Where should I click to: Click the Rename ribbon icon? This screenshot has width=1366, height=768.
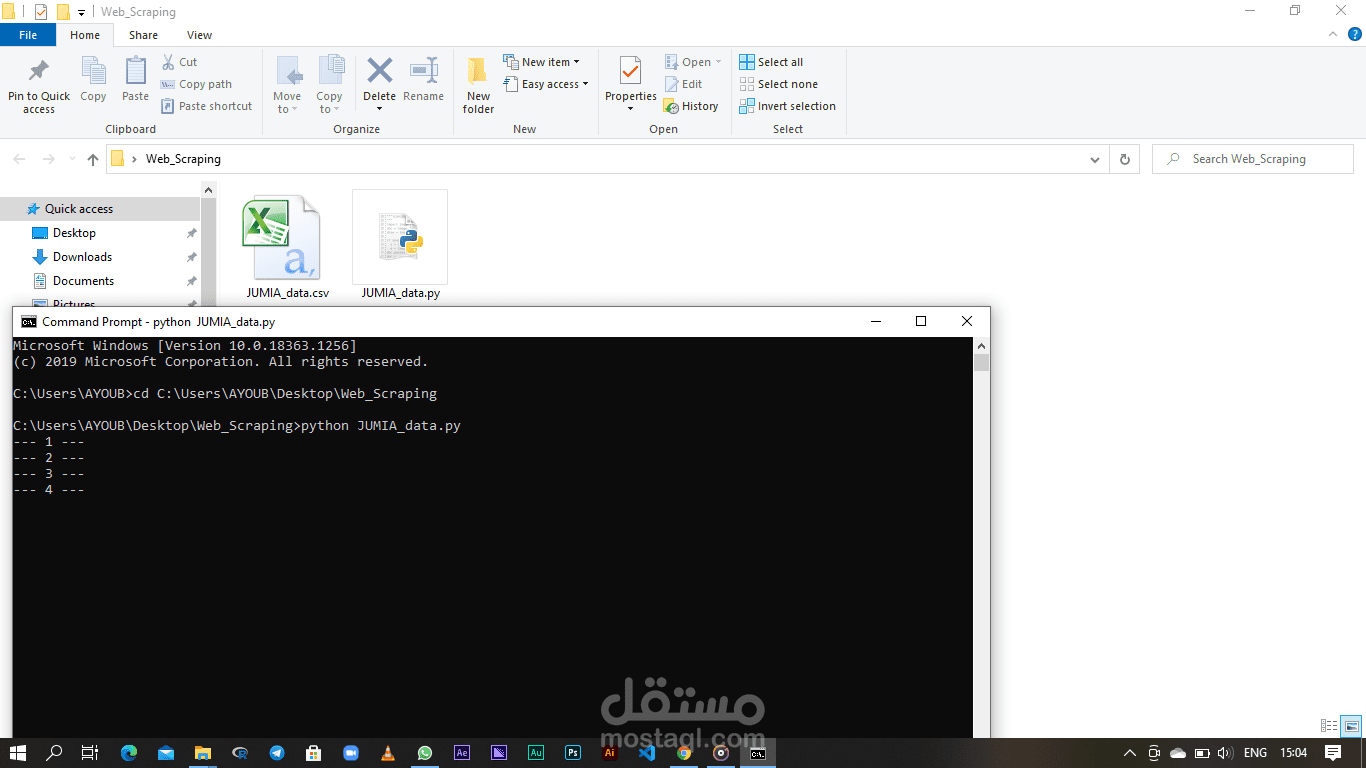[424, 71]
